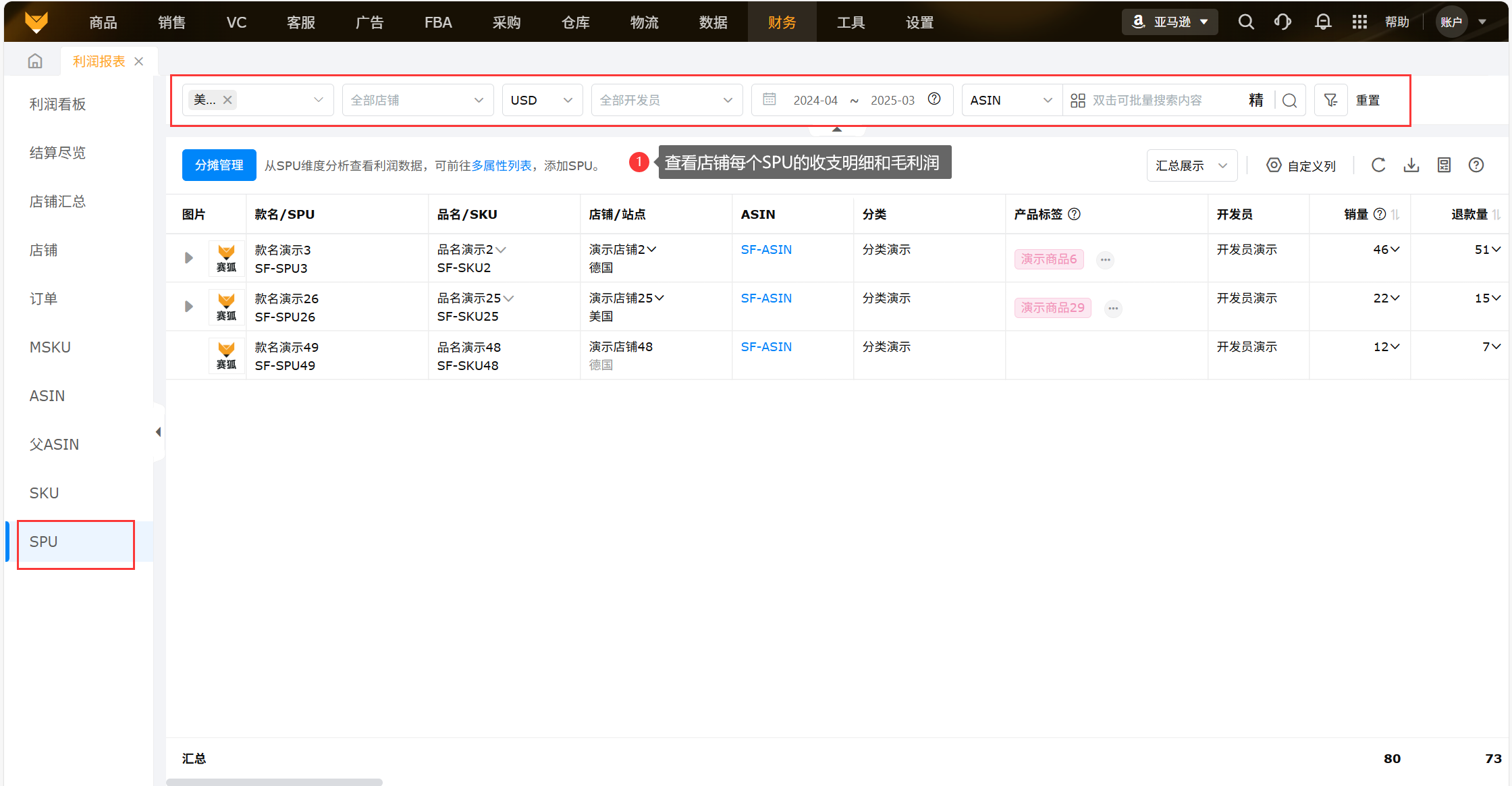Collapse the left sidebar with the arrow handle
Screen dimensions: 1512x786
pos(158,432)
